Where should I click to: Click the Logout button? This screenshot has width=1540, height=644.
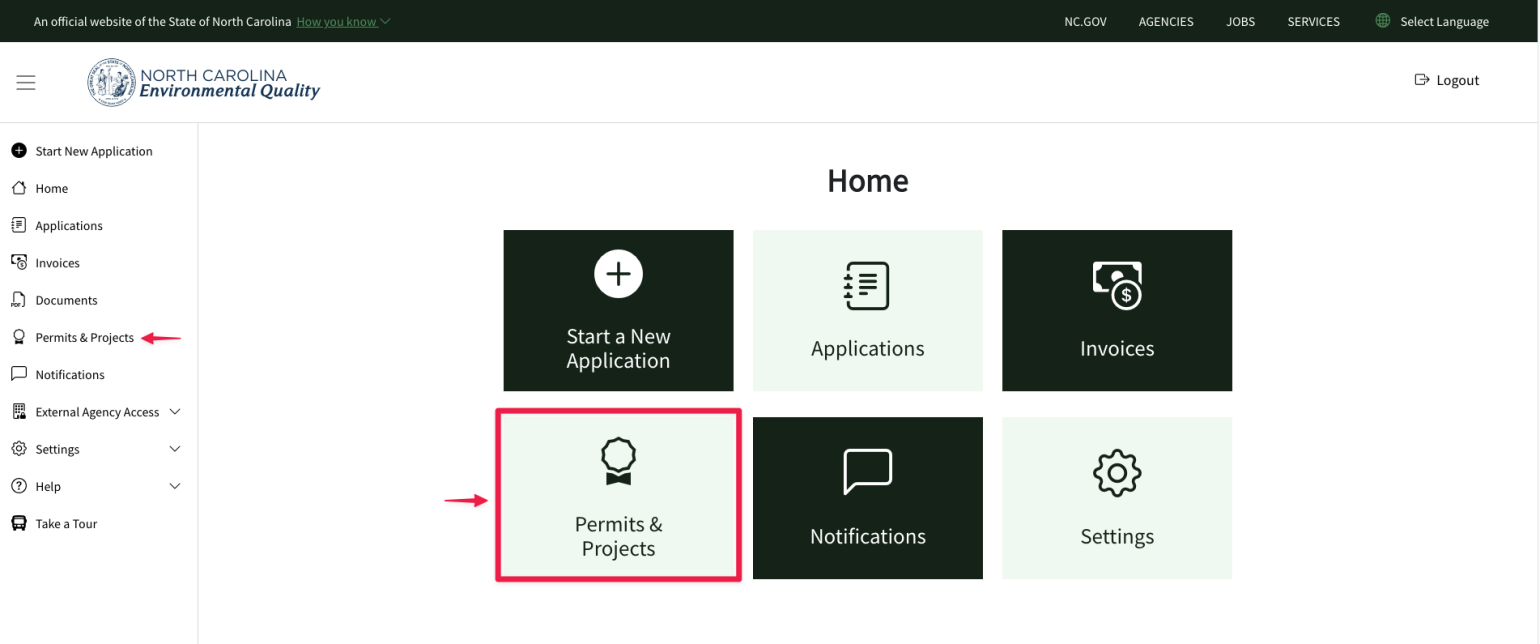click(x=1446, y=80)
